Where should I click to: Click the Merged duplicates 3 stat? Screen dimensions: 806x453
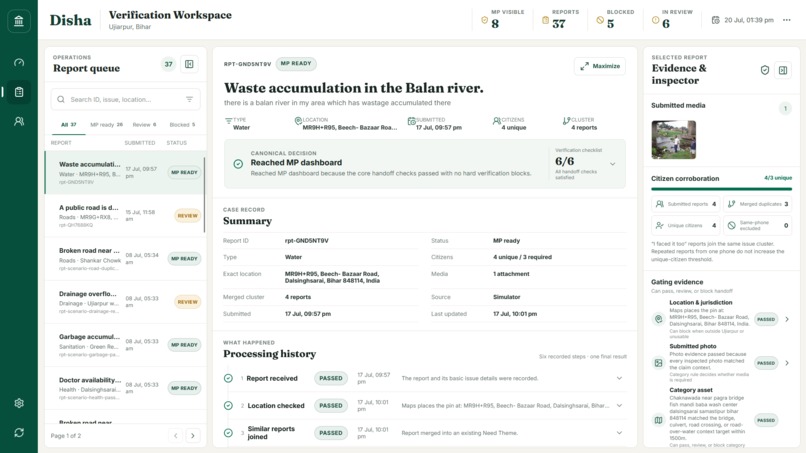758,204
